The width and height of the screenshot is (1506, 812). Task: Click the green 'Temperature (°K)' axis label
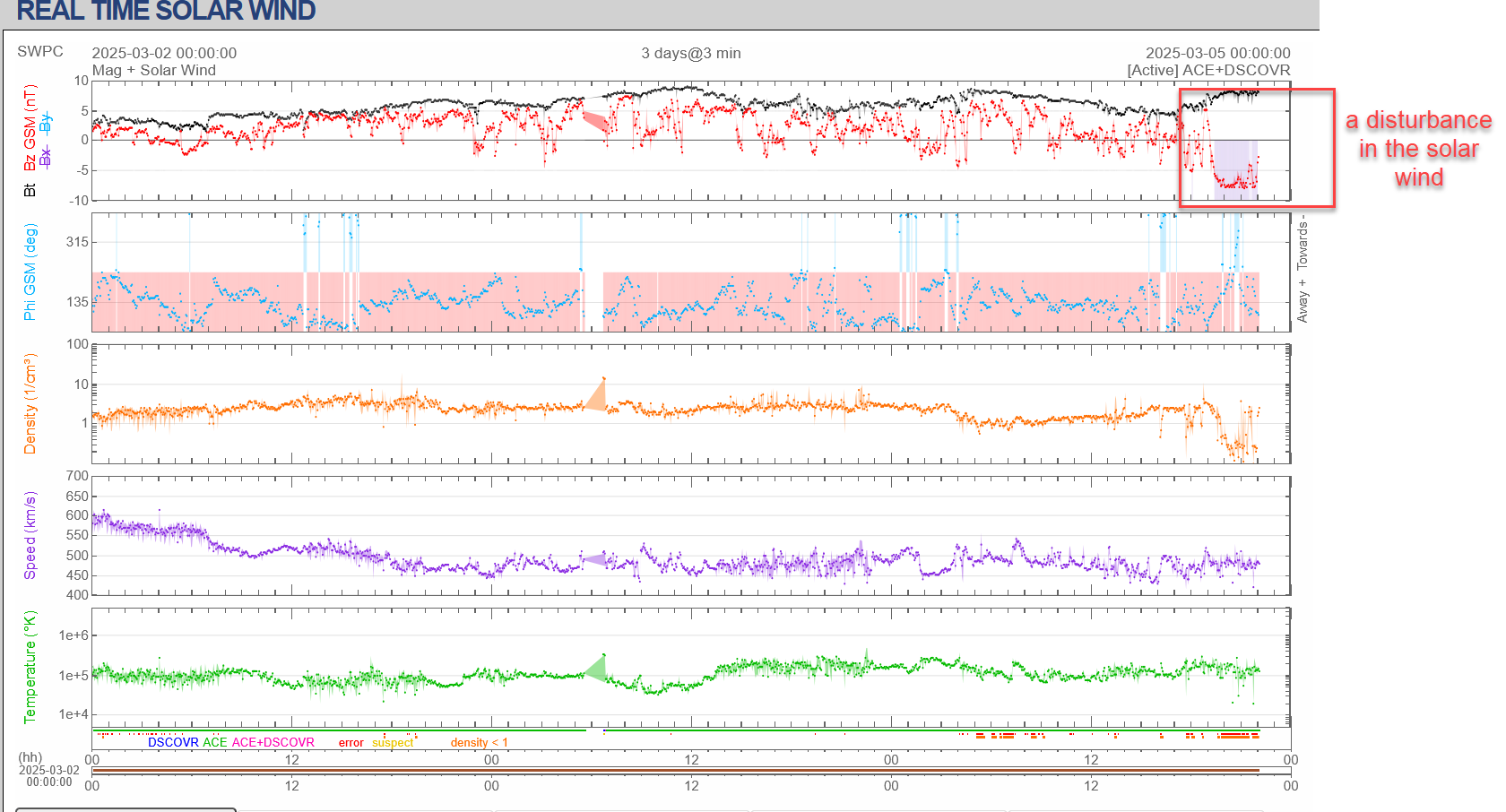click(x=30, y=667)
